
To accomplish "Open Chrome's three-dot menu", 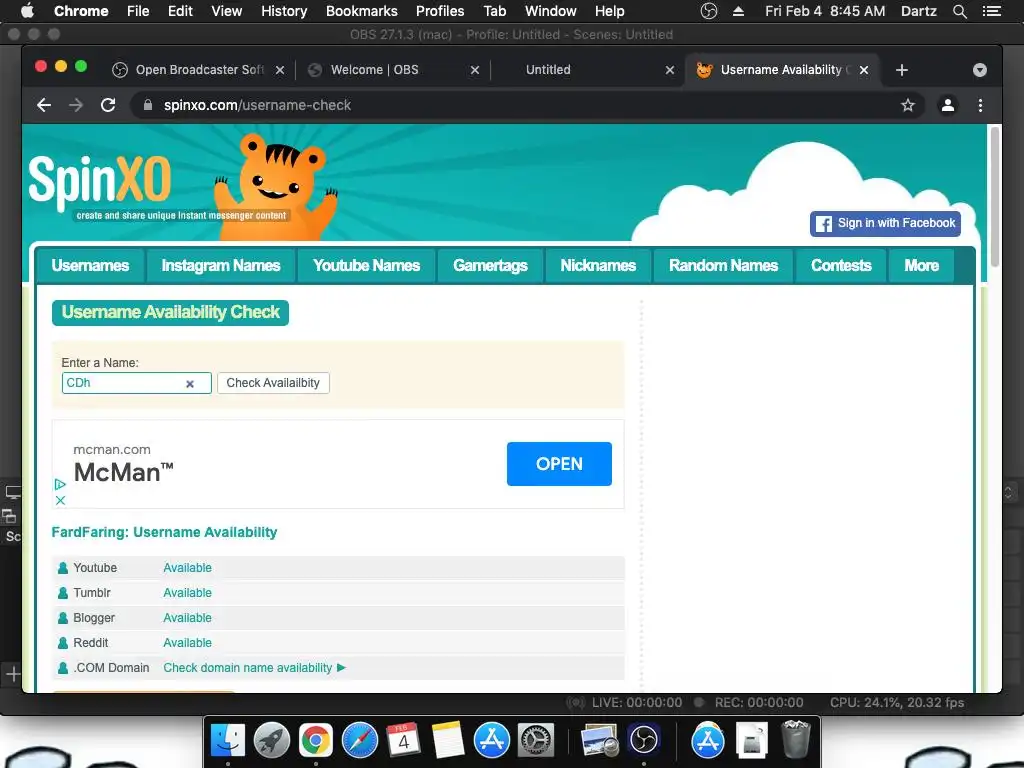I will tap(980, 105).
